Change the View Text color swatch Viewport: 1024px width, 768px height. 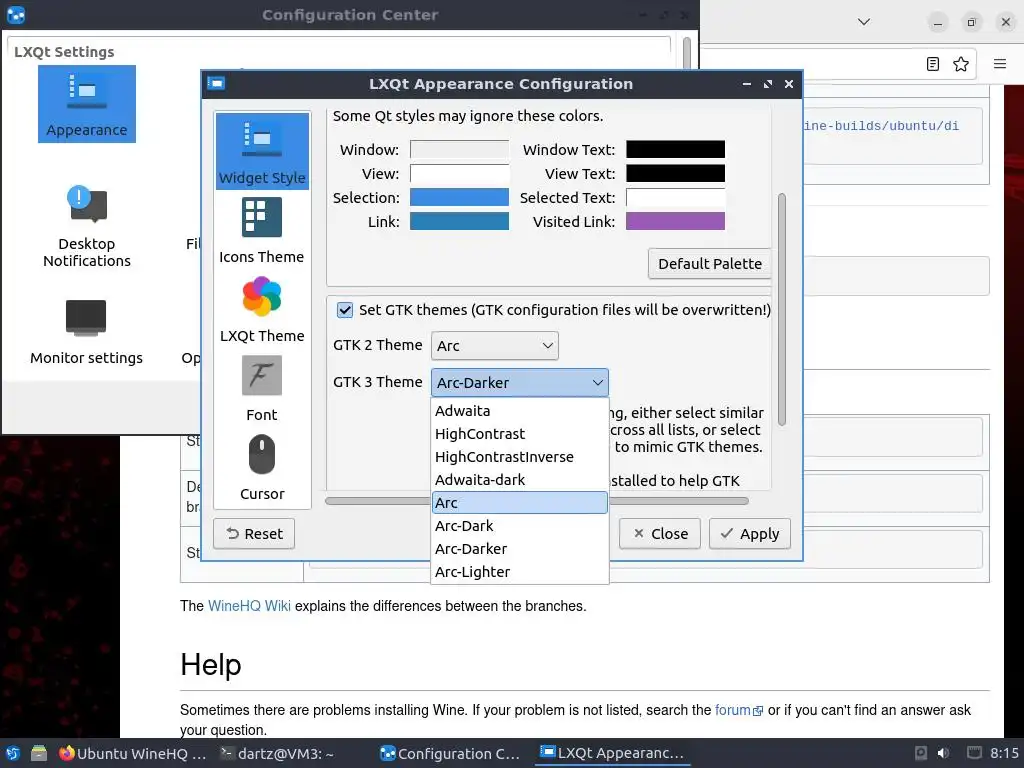(675, 174)
